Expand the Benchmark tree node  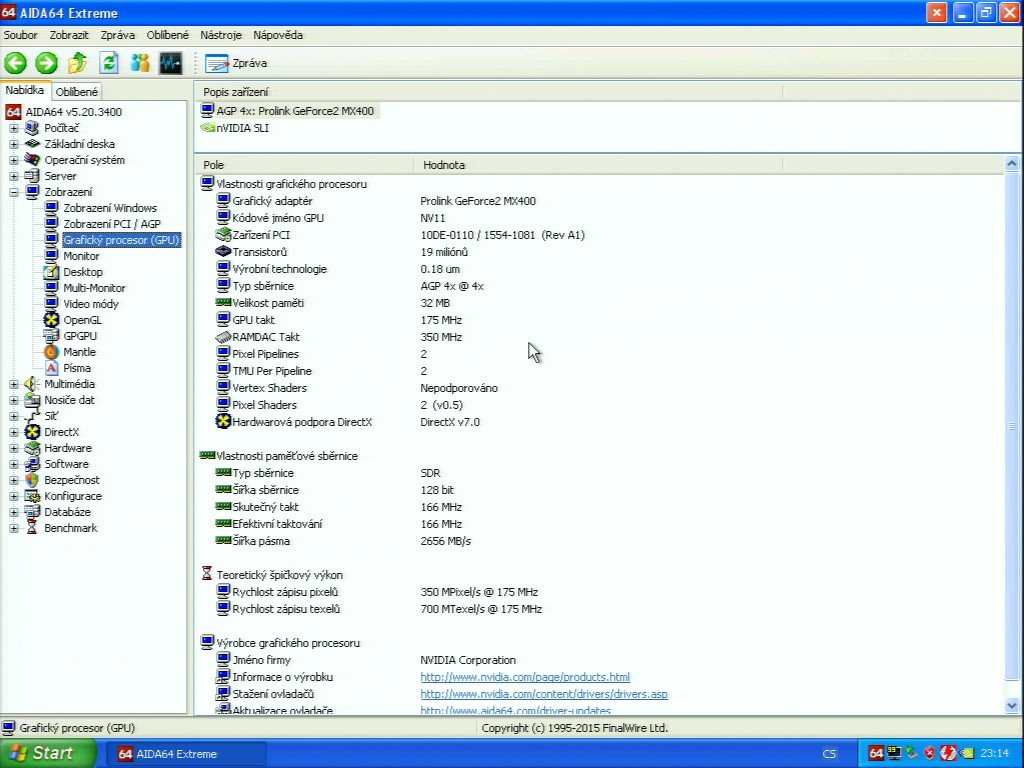(14, 528)
